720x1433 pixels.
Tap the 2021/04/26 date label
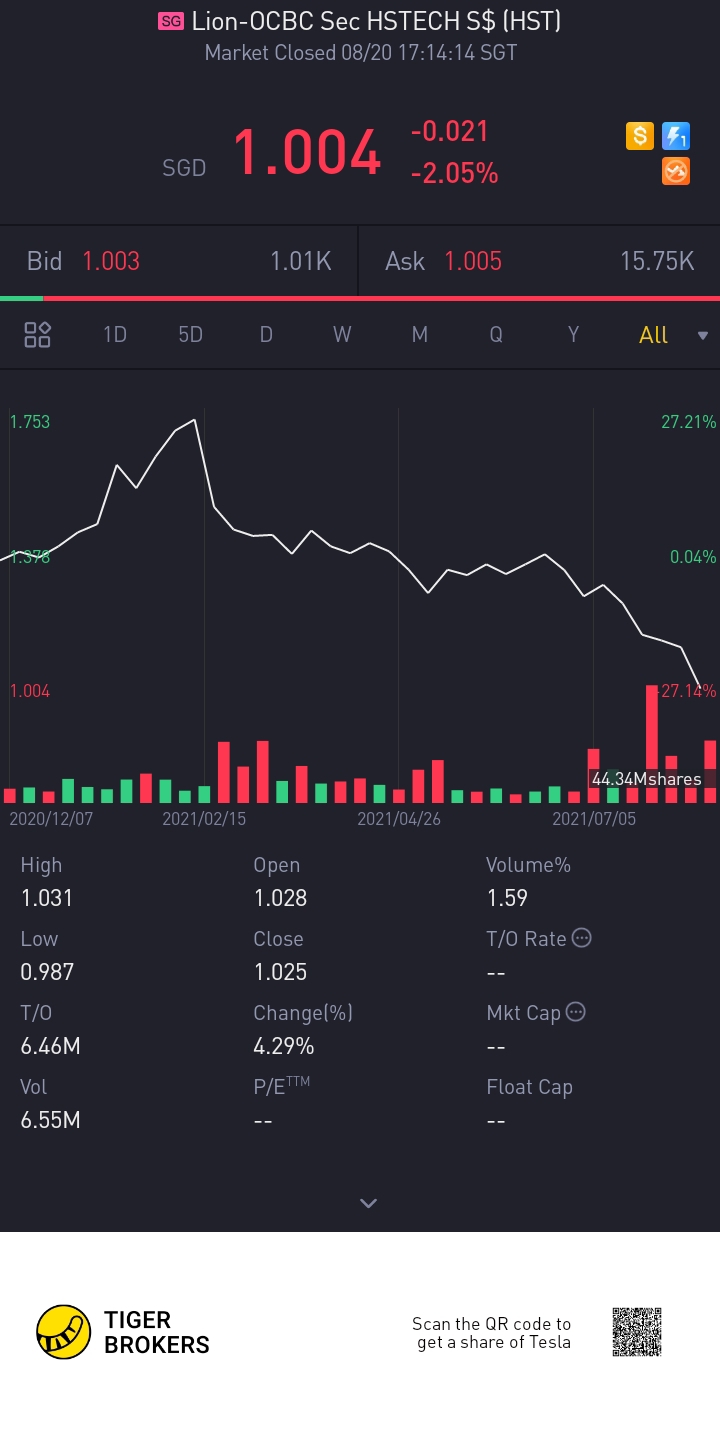point(399,819)
